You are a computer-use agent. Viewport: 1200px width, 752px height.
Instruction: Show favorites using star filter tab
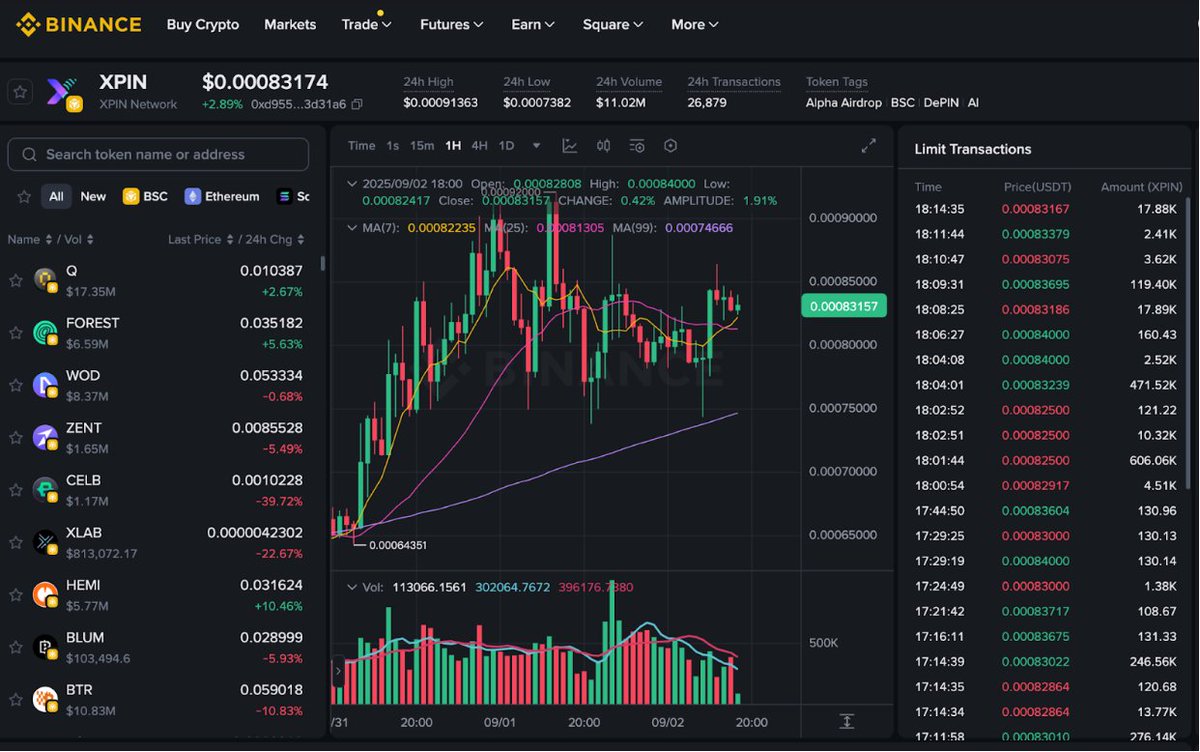[24, 197]
